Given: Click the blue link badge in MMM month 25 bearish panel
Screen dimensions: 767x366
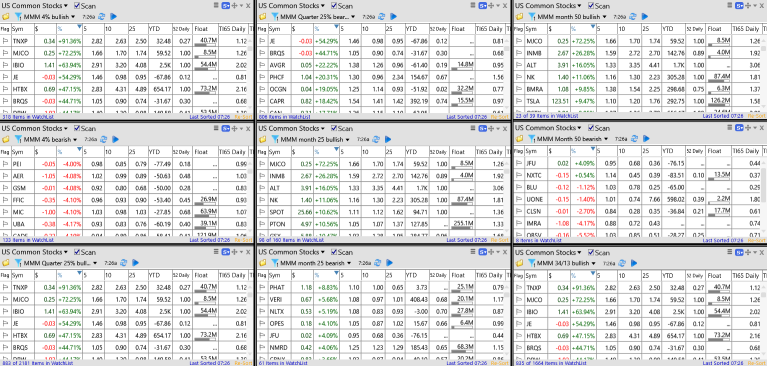Looking at the screenshot, I should [x=482, y=252].
